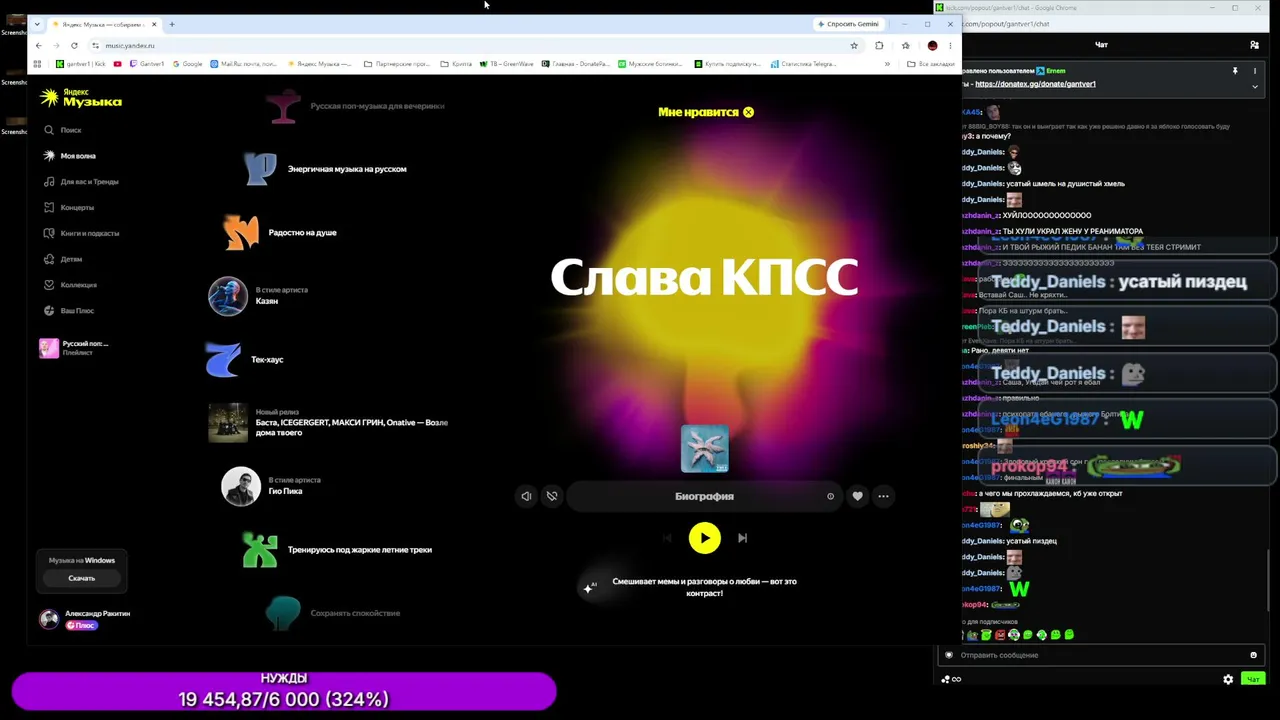Open Search in the Yandex Music sidebar

pyautogui.click(x=63, y=130)
